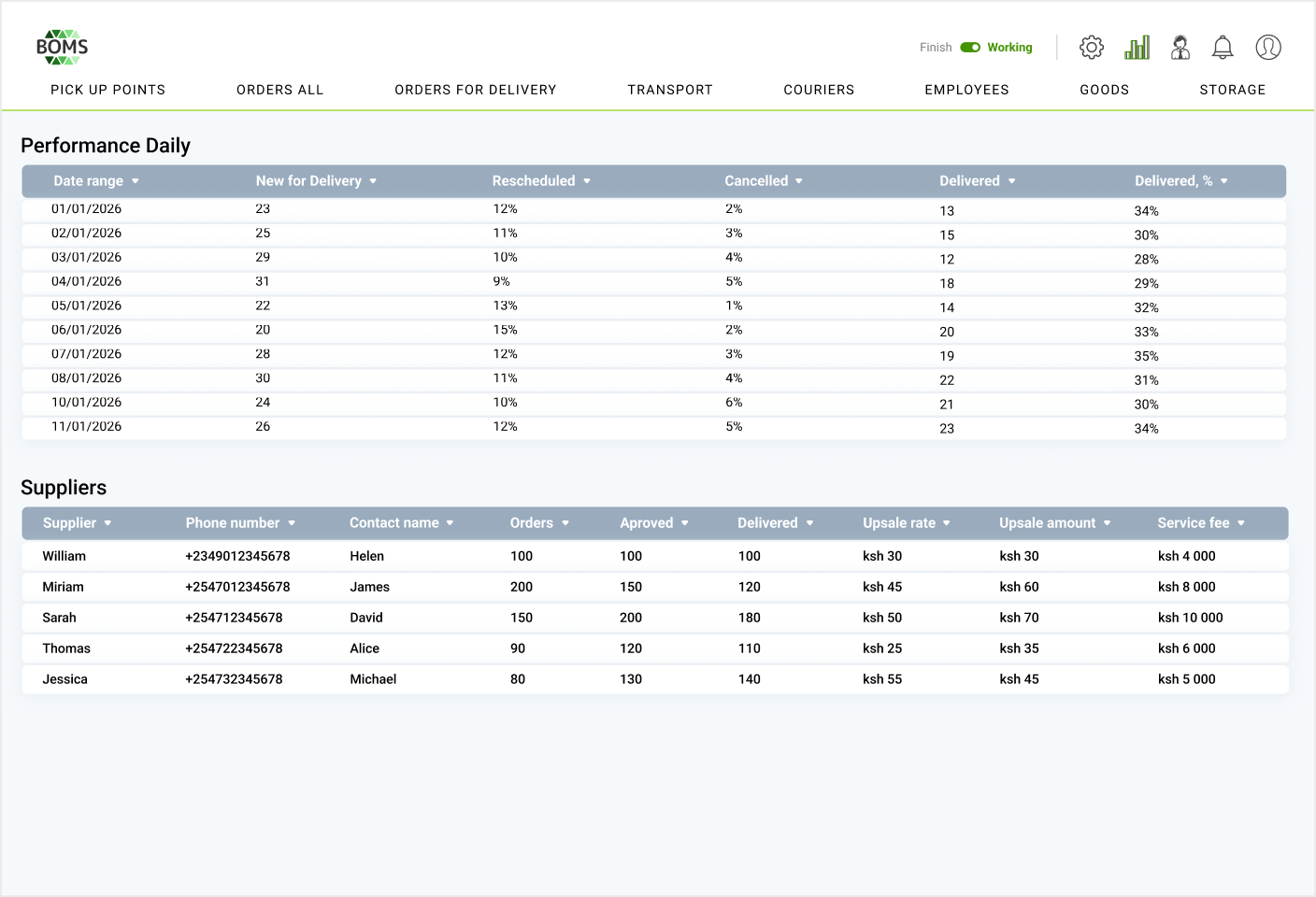
Task: Select supplier William row
Action: (x=64, y=556)
